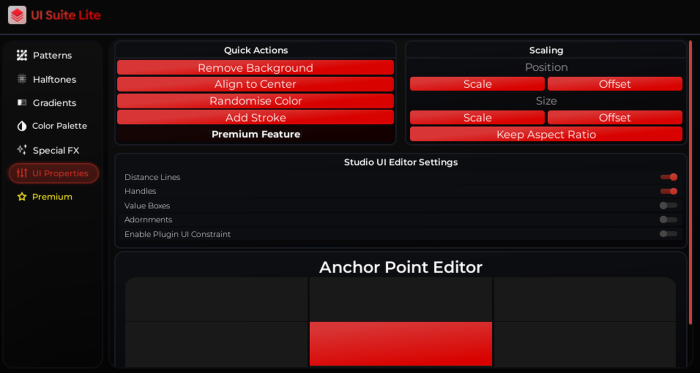This screenshot has width=700, height=373.
Task: Switch to the Gradients section
Action: 54,103
